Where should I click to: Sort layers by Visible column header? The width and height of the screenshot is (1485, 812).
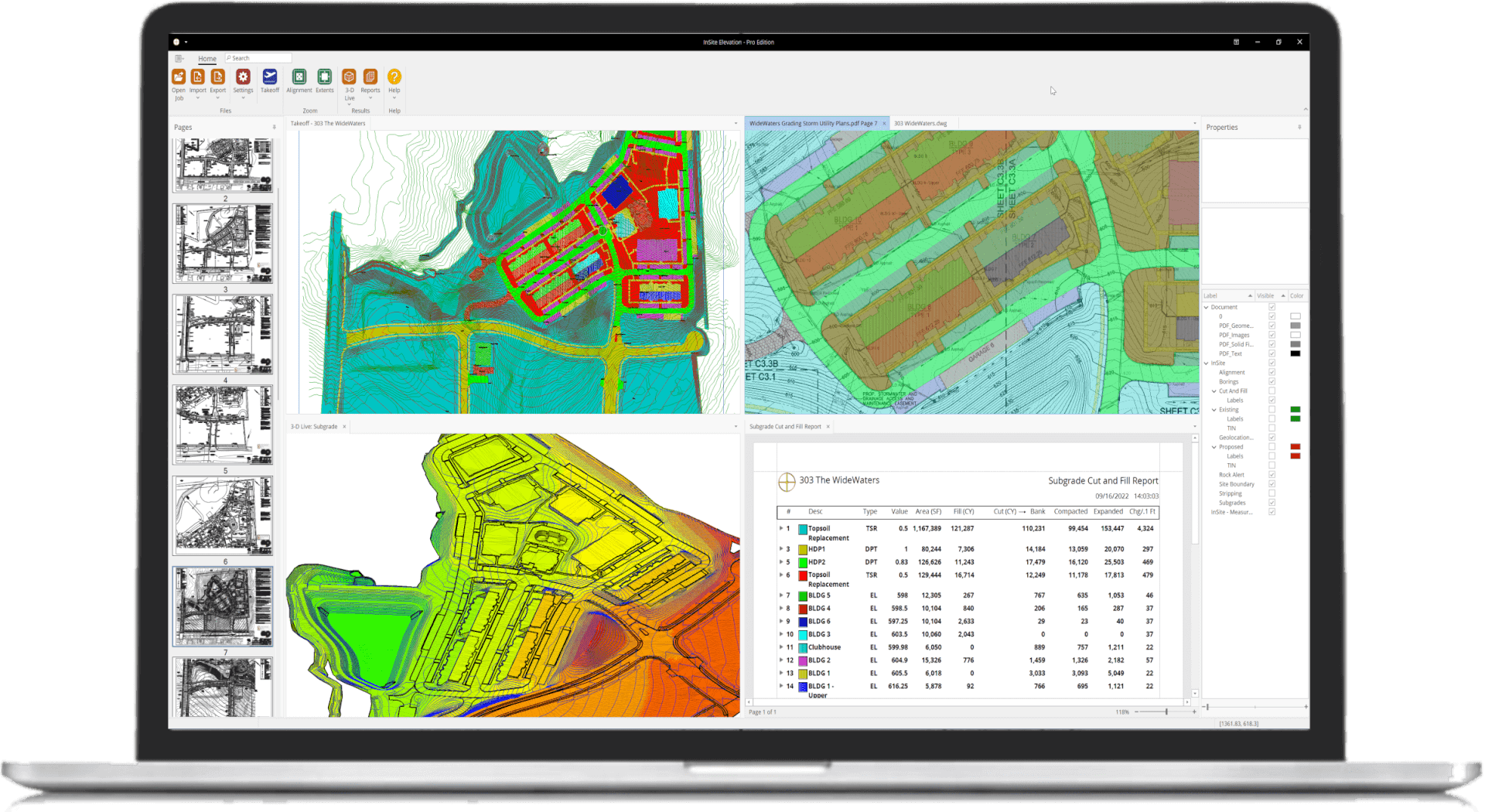tap(1270, 296)
